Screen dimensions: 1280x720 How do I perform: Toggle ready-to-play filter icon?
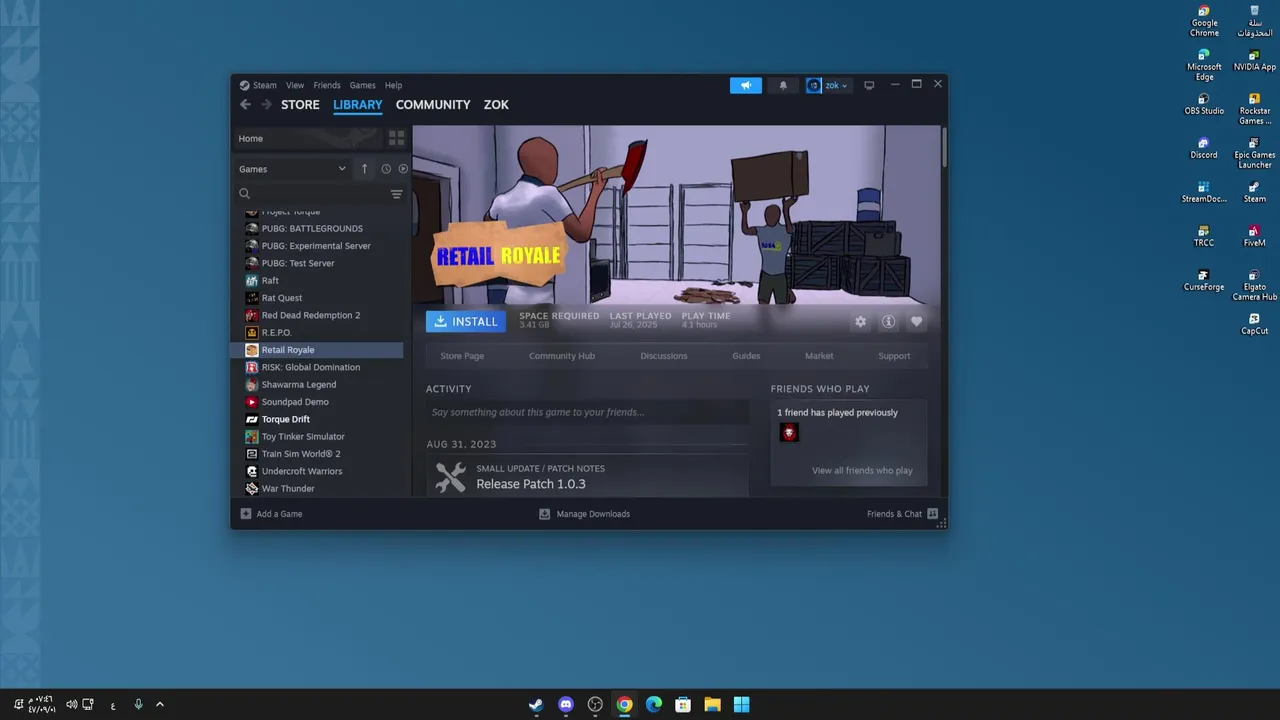tap(403, 169)
